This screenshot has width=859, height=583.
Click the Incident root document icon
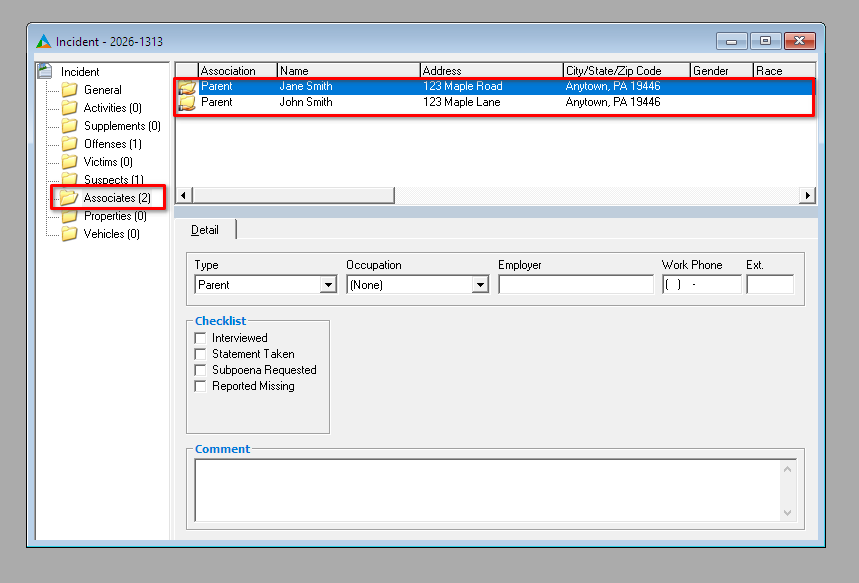coord(44,71)
